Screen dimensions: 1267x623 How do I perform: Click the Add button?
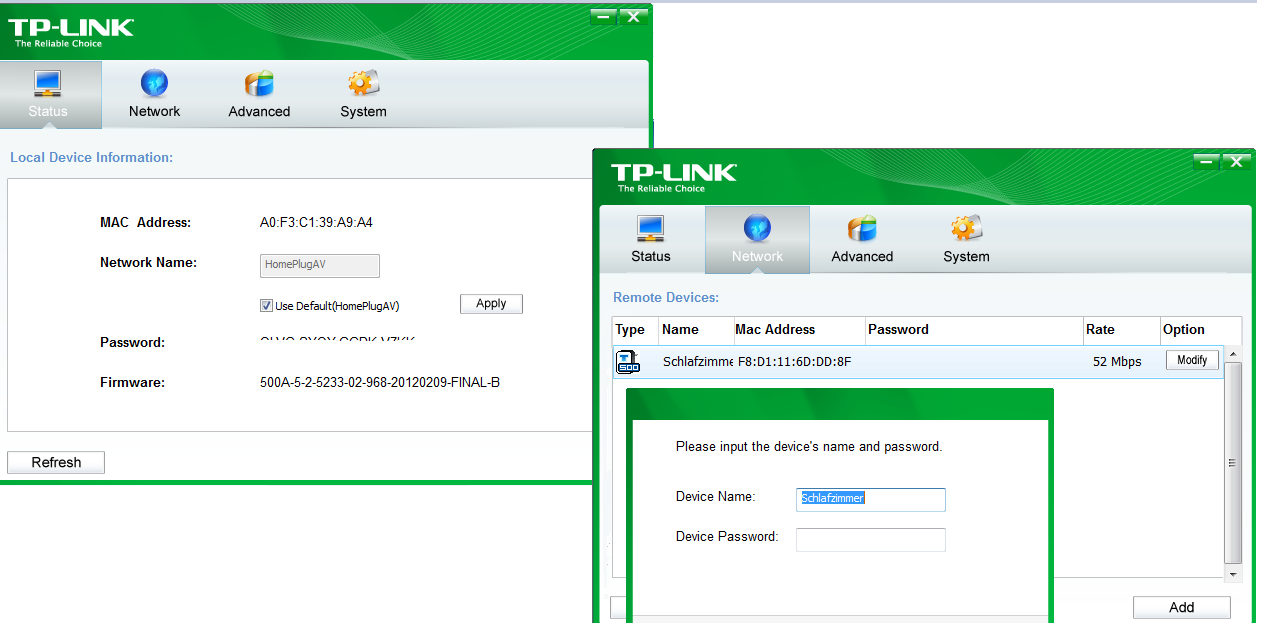point(1182,607)
